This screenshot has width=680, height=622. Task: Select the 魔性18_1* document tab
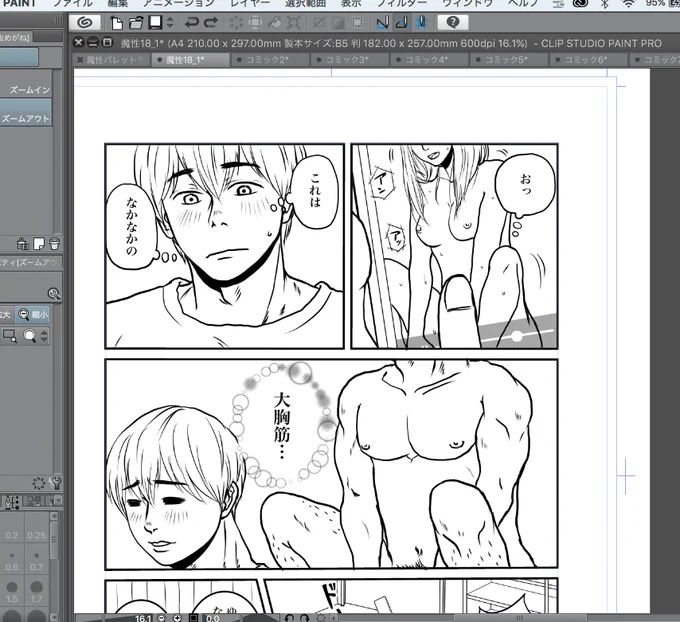tap(190, 60)
